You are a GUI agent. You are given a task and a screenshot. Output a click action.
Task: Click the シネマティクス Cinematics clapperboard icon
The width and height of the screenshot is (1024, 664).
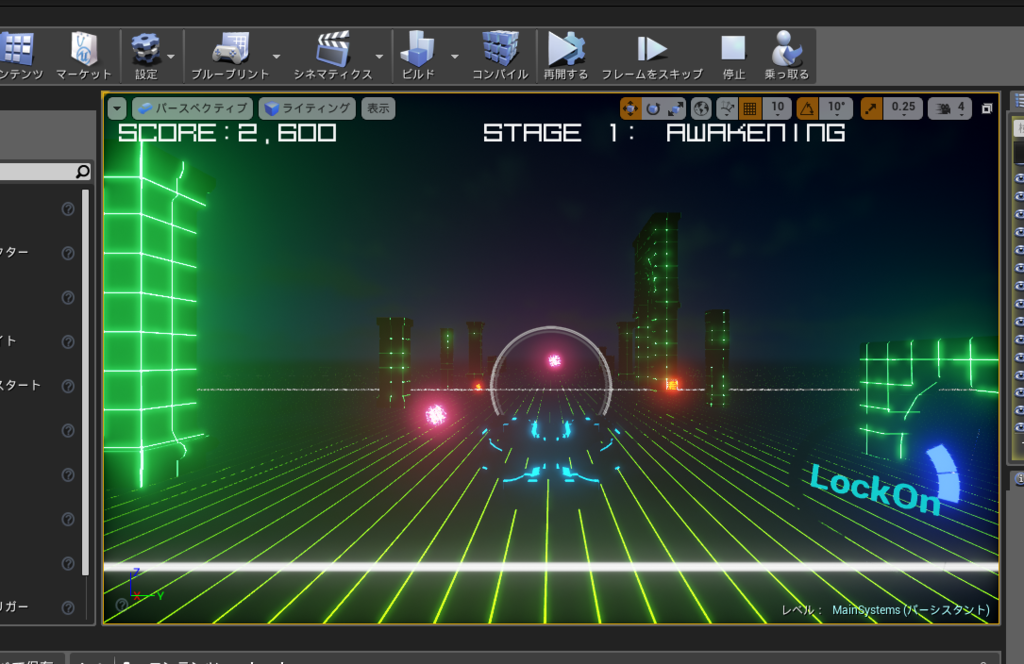[333, 55]
